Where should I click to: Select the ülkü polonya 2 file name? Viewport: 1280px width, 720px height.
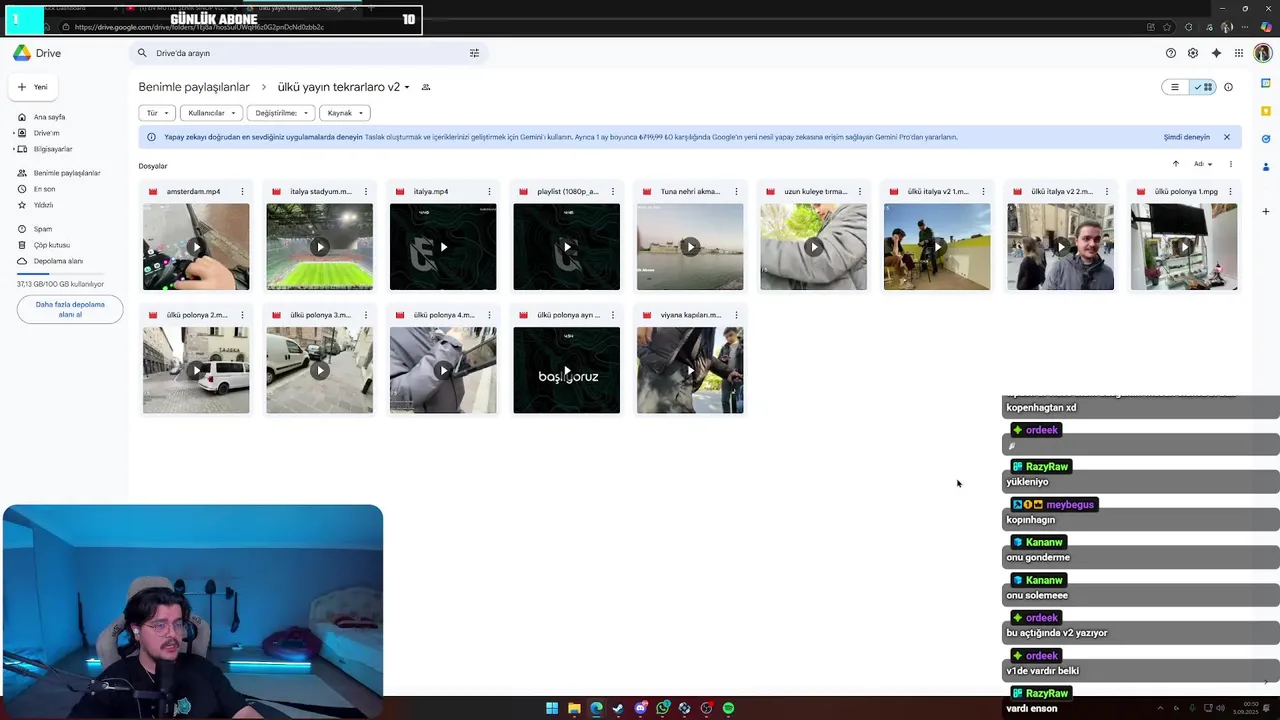[197, 315]
